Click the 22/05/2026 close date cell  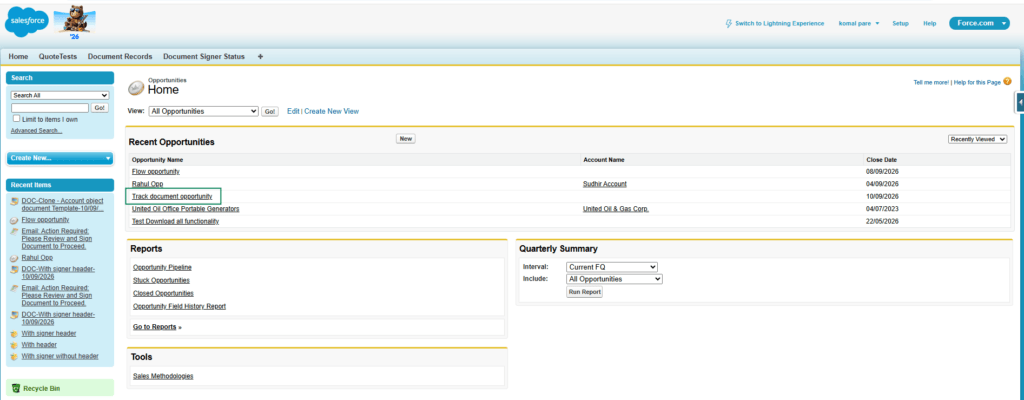click(x=880, y=222)
